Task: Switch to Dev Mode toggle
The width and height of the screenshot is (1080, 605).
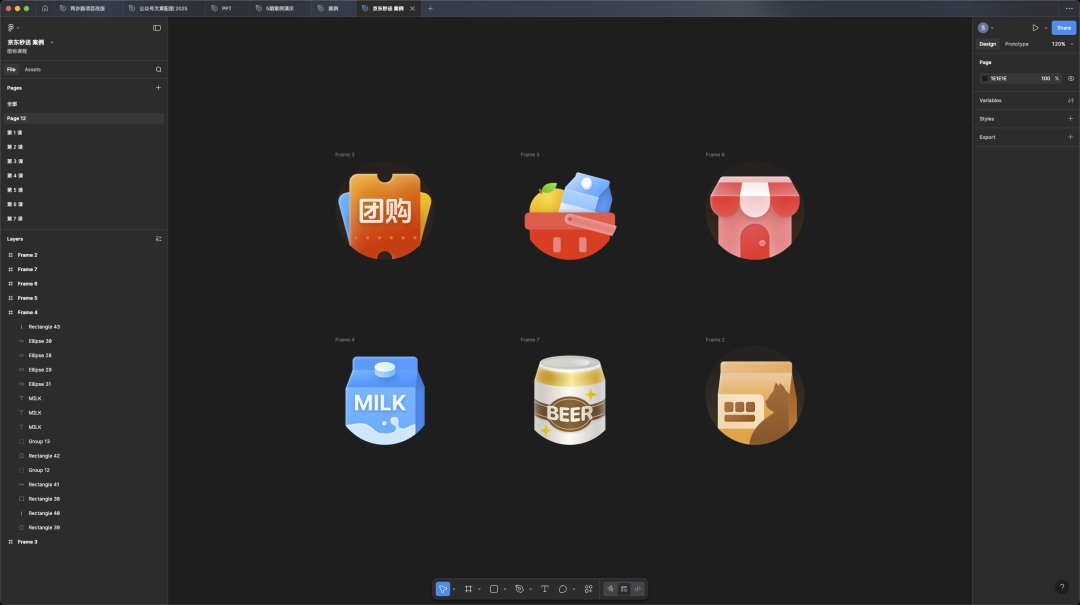Action: pos(637,589)
